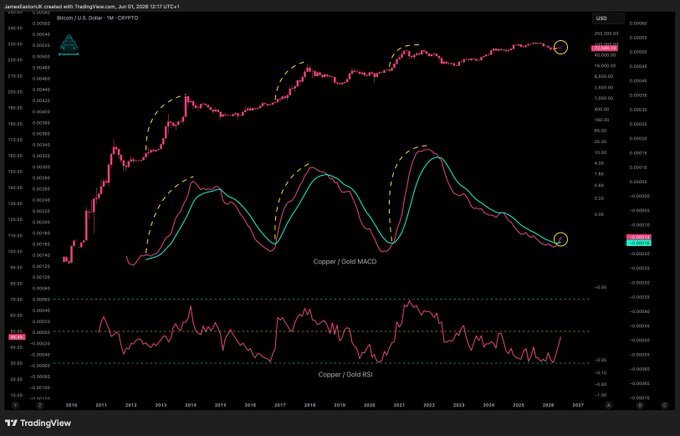The image size is (680, 436).
Task: Click the pink MACD value label
Action: pyautogui.click(x=639, y=237)
